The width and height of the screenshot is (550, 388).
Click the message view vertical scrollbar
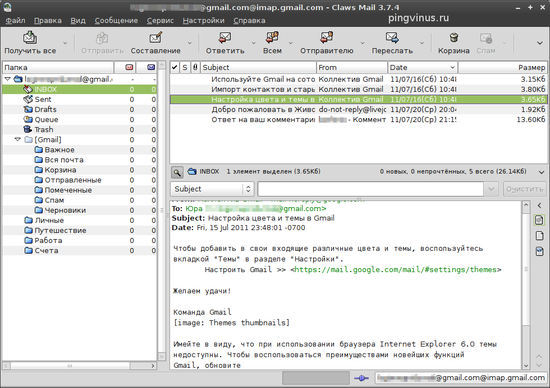click(526, 285)
